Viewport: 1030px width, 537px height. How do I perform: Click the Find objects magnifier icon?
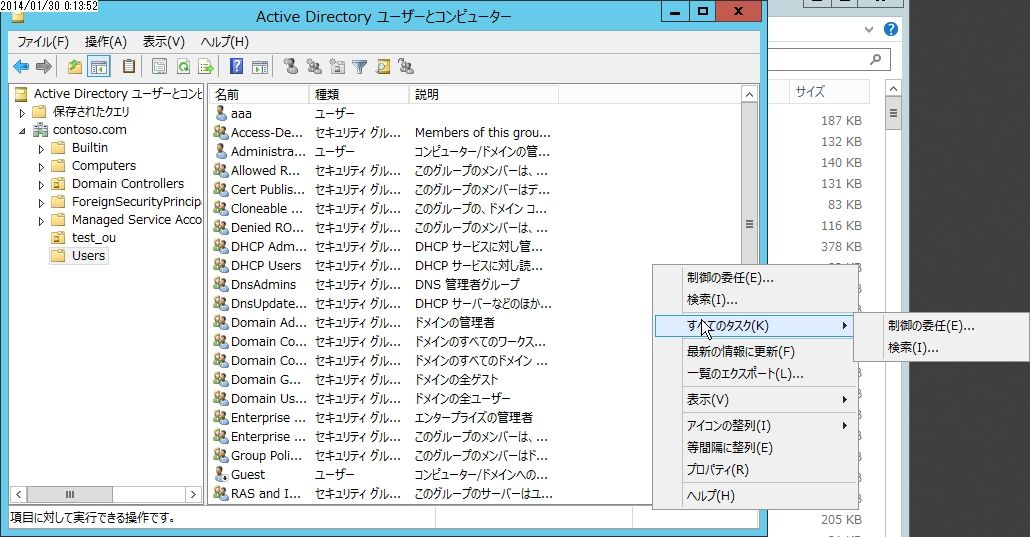[x=383, y=66]
